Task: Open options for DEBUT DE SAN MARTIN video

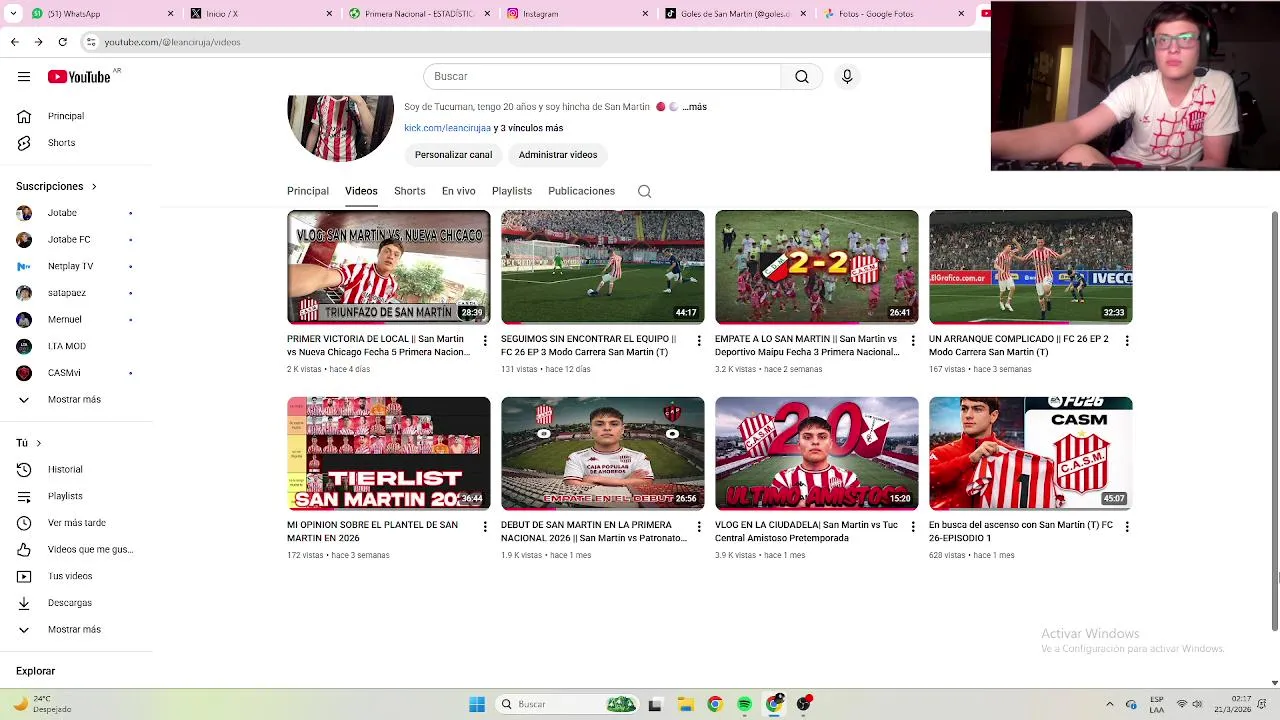Action: 699,527
